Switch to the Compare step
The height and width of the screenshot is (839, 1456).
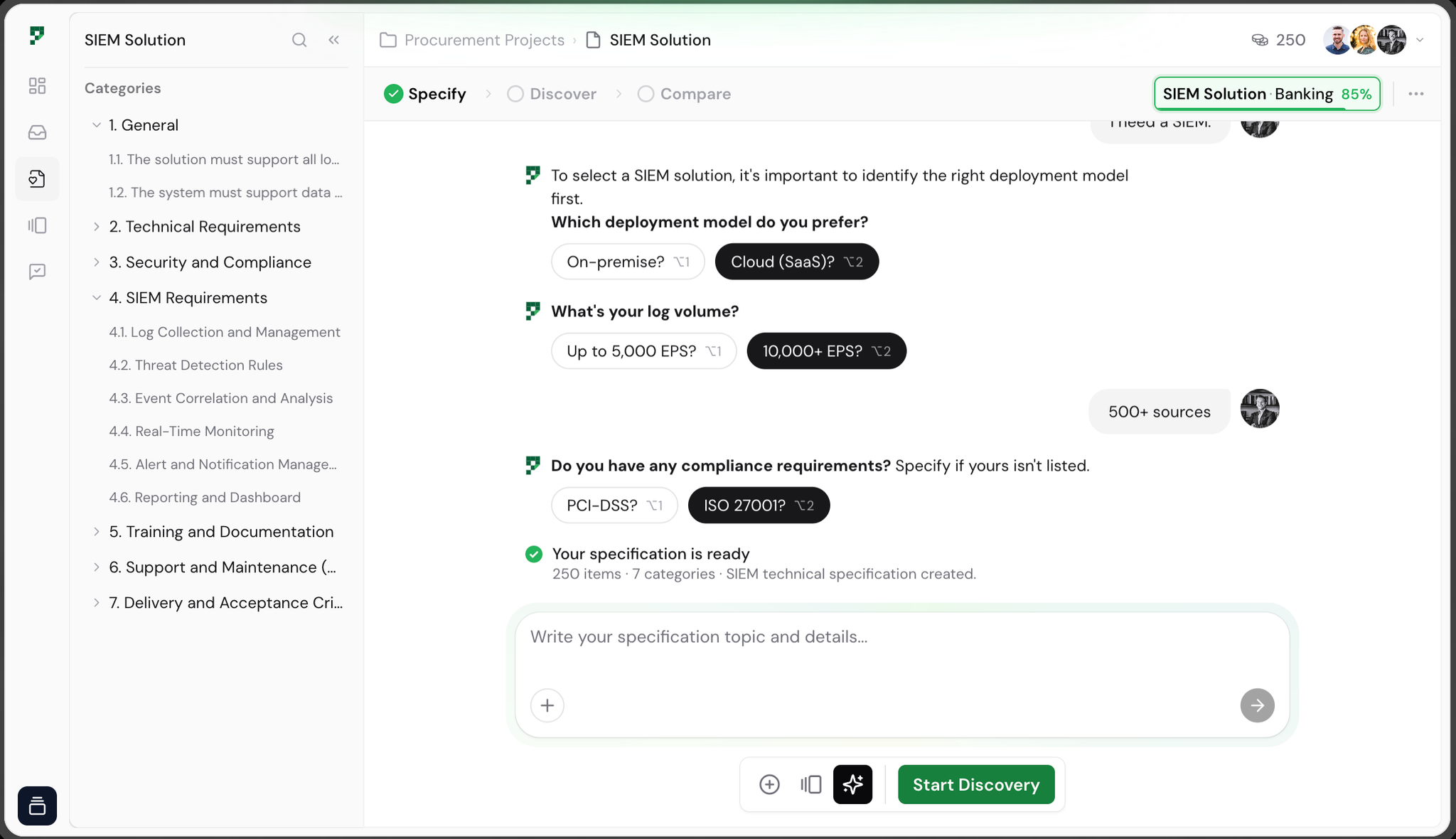[684, 94]
